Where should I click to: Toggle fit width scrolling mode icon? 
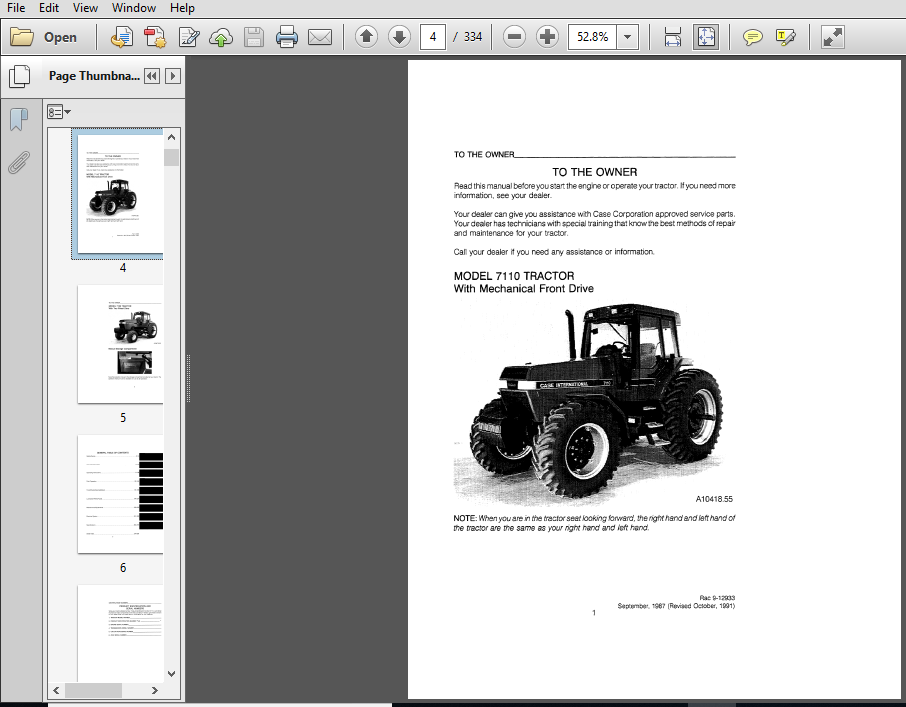pos(673,37)
